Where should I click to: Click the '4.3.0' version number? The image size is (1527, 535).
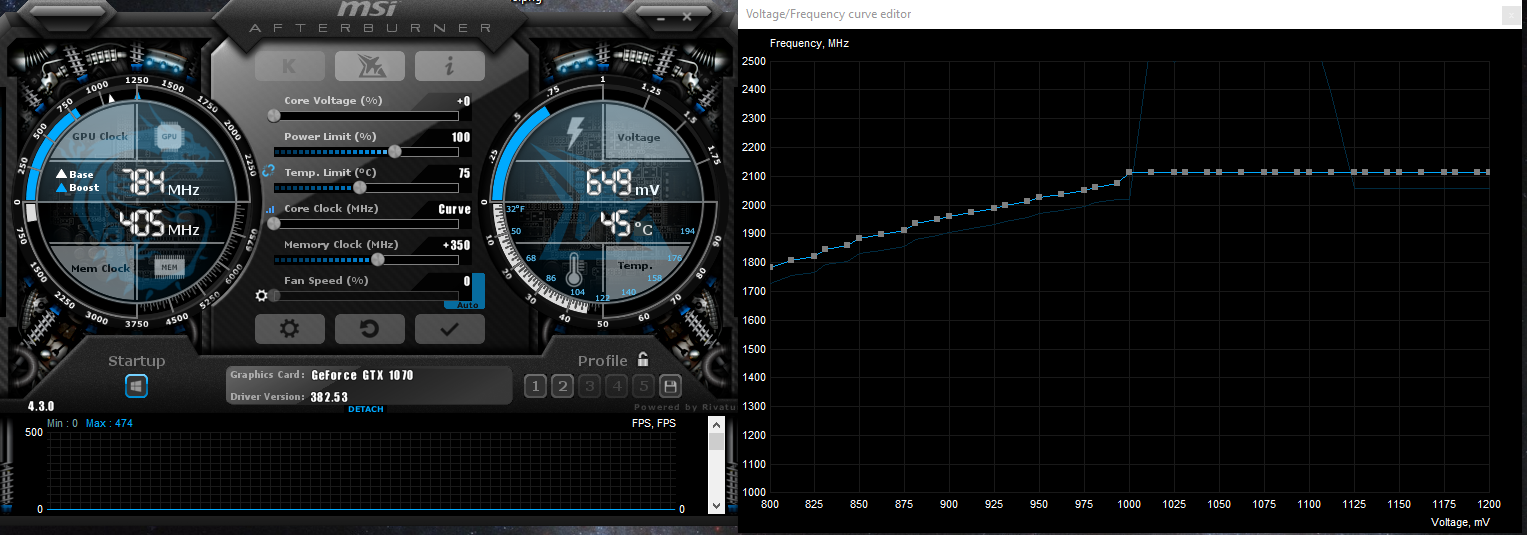click(40, 406)
